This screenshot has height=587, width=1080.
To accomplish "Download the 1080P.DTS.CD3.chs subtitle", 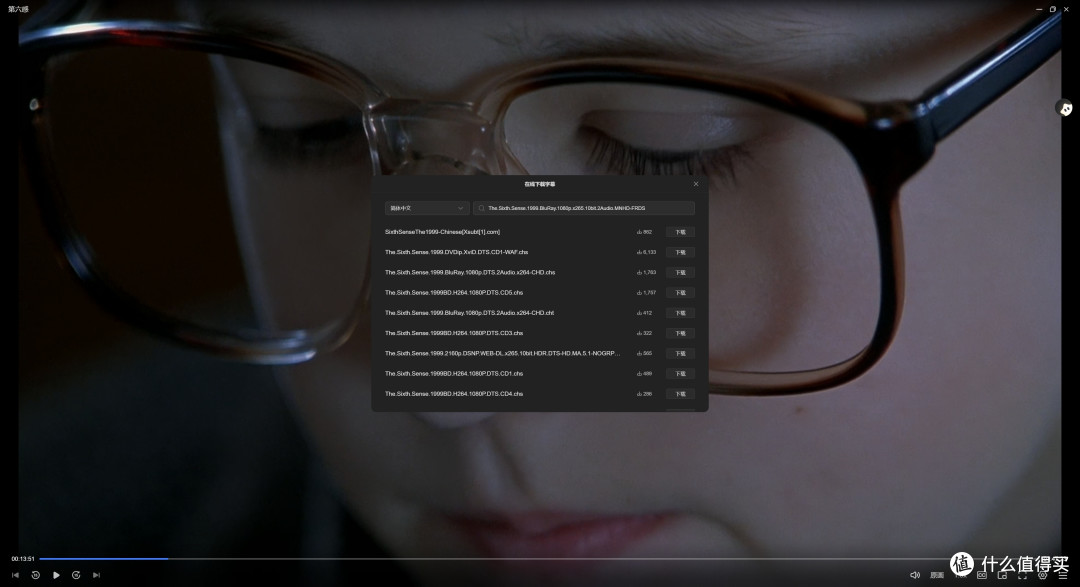I will pos(681,333).
